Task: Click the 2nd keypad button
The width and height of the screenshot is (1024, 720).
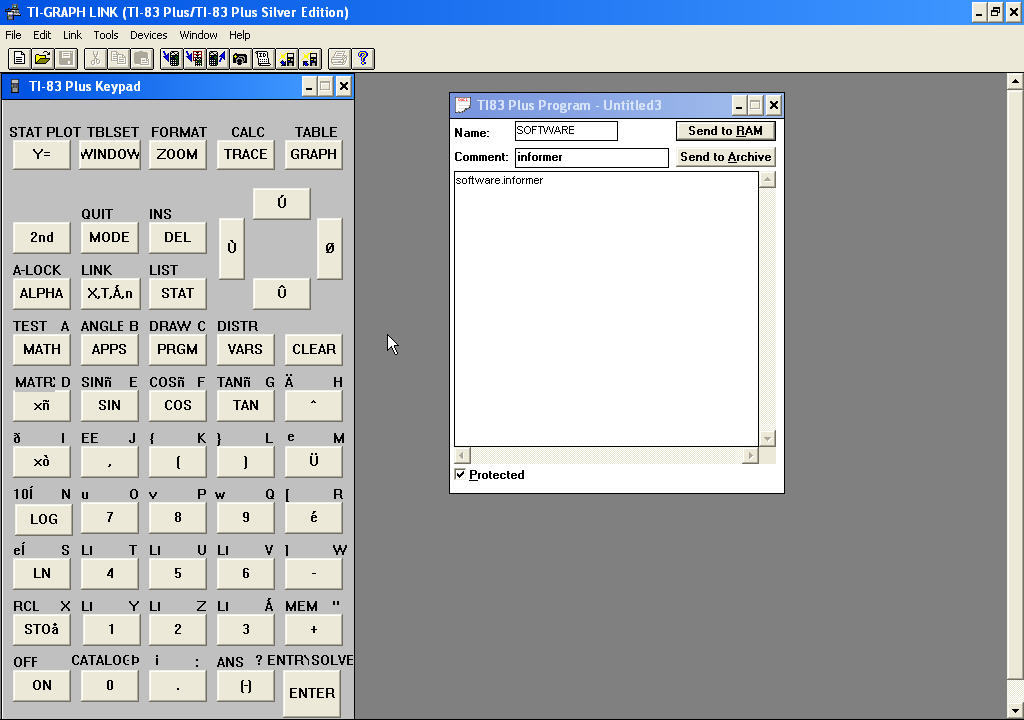Action: (42, 238)
